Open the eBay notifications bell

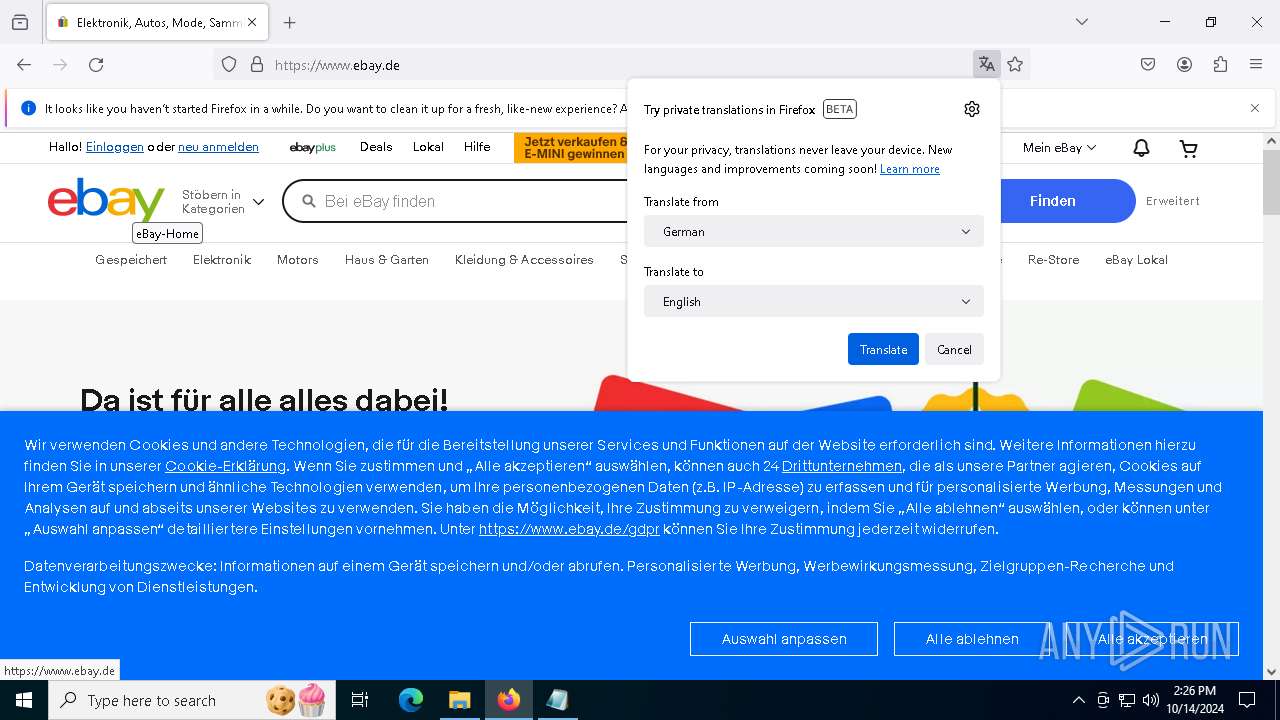tap(1141, 148)
